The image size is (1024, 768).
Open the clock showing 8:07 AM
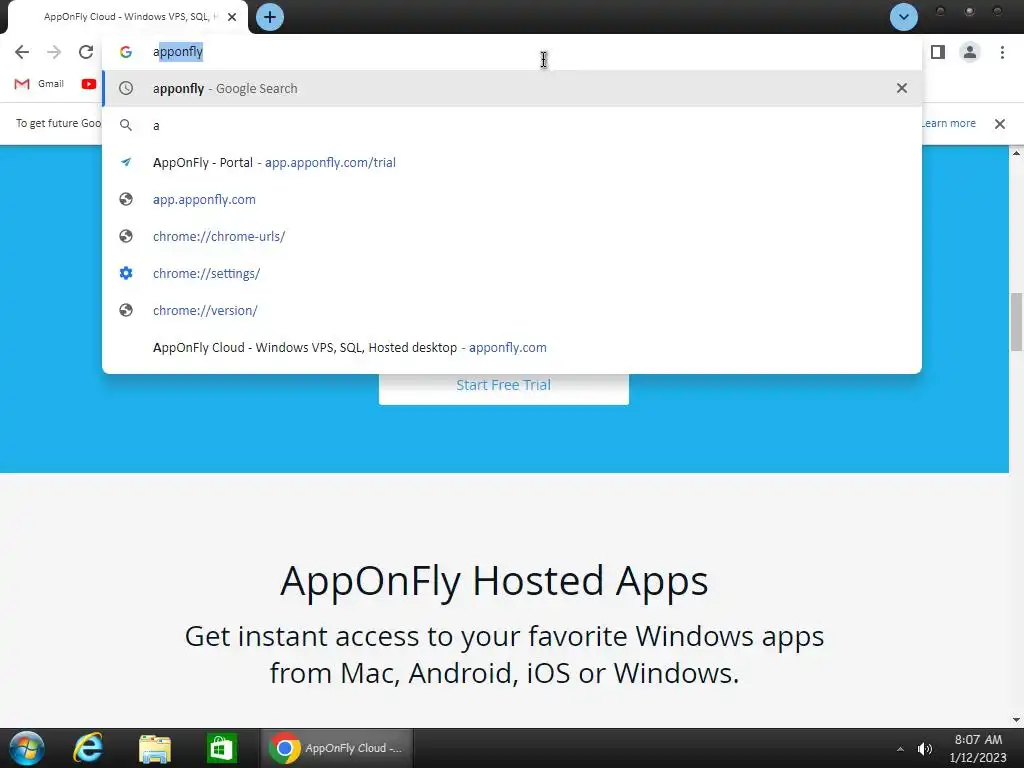click(x=978, y=748)
